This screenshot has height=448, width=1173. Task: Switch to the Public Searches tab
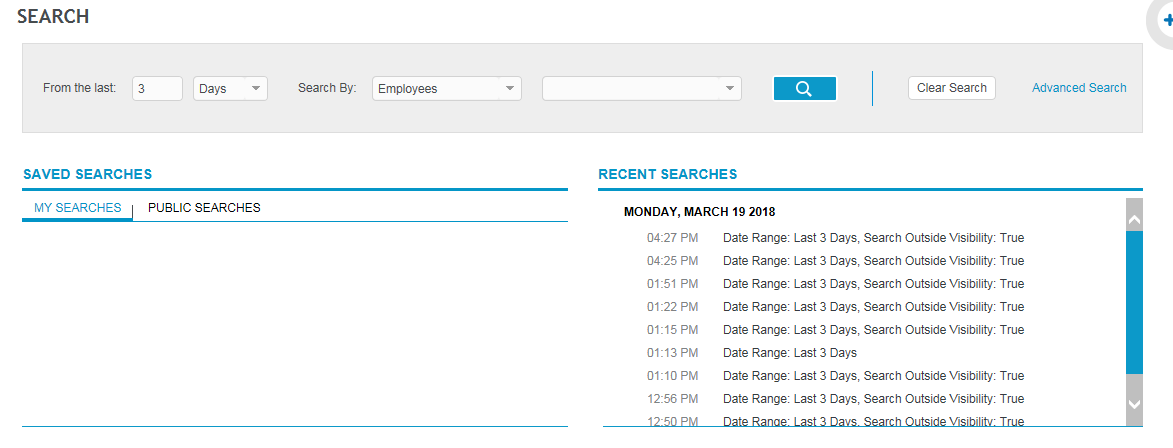click(x=204, y=208)
